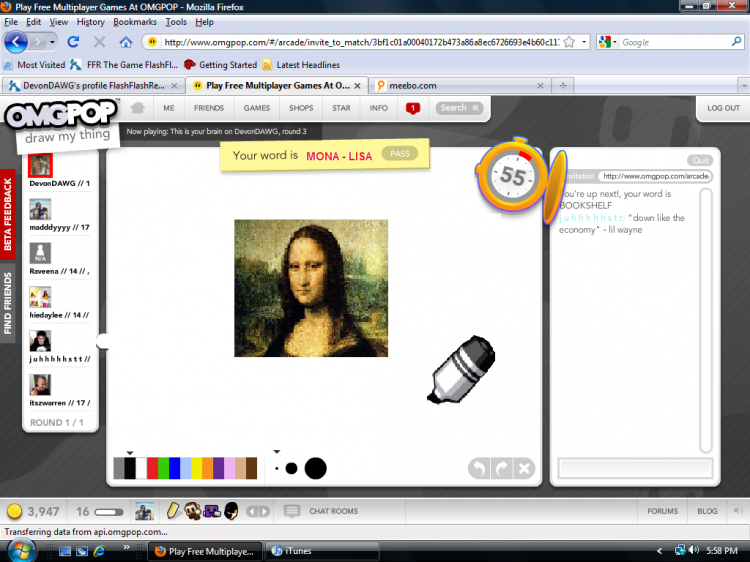Bookmark page with the star icon
Viewport: 750px width, 562px height.
tap(569, 42)
